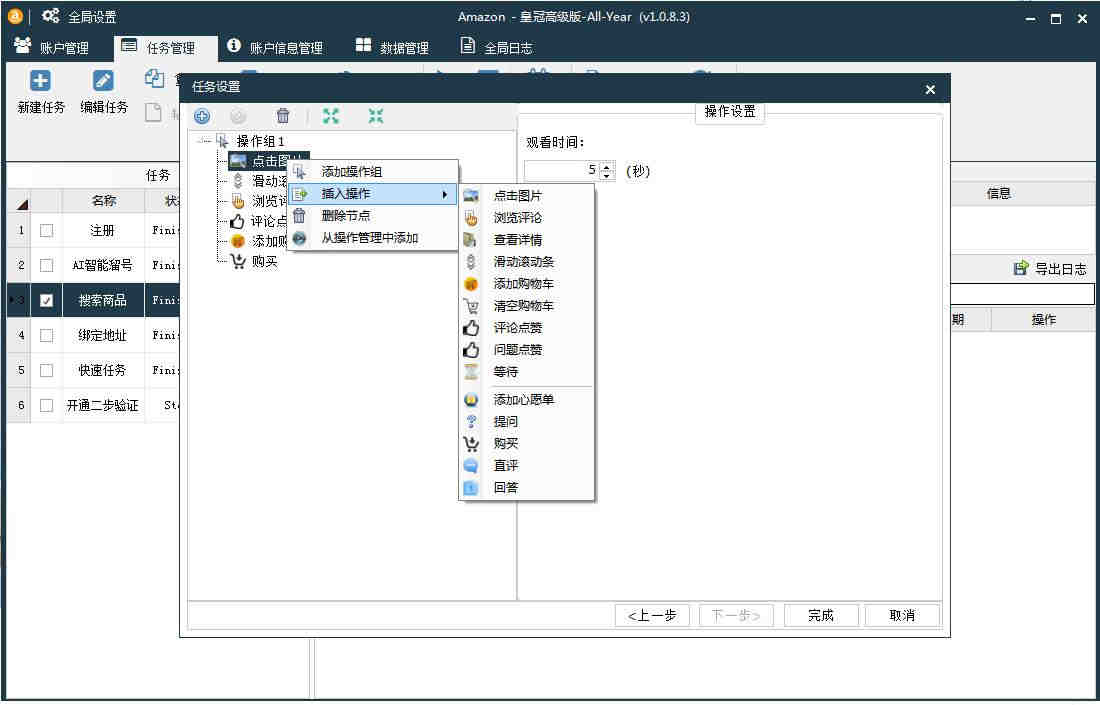Click the <上一步 button
Viewport: 1100px width, 705px height.
pyautogui.click(x=652, y=616)
